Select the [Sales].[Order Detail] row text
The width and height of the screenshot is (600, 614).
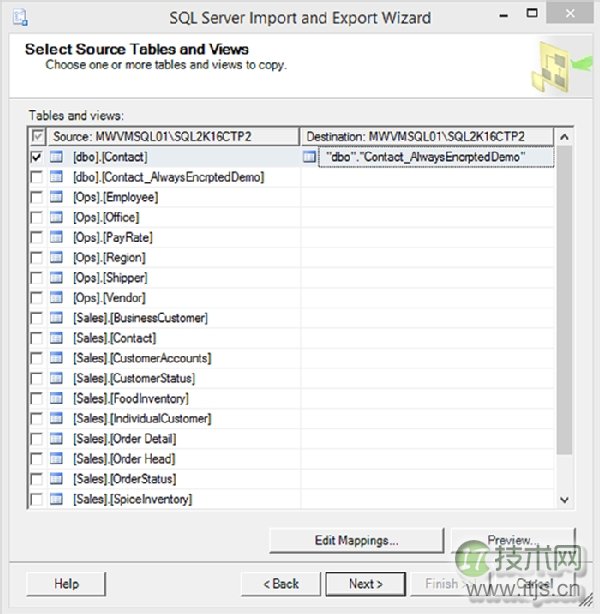[x=125, y=439]
